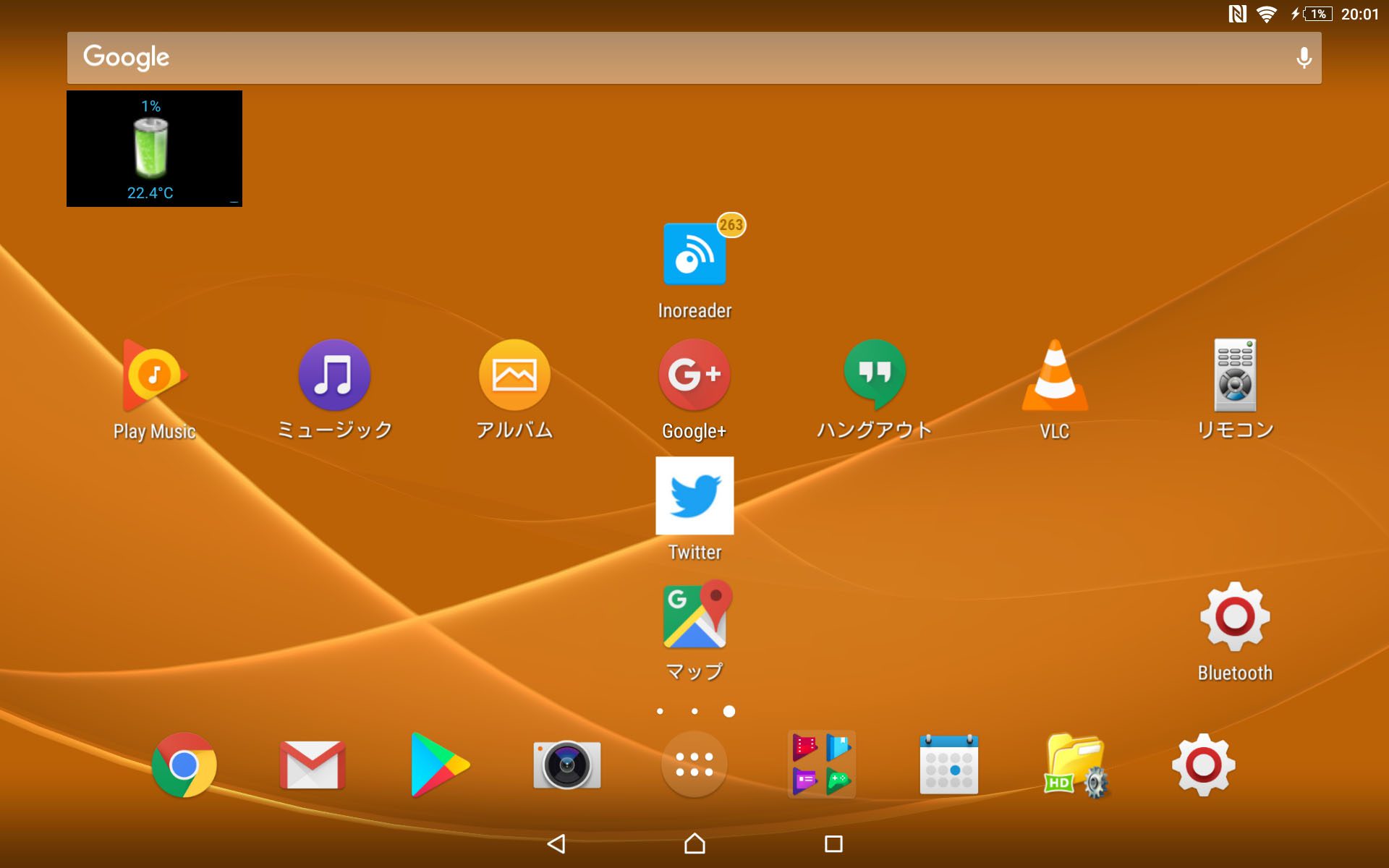The image size is (1389, 868).
Task: Tap the battery 1% status indicator
Action: (1312, 14)
